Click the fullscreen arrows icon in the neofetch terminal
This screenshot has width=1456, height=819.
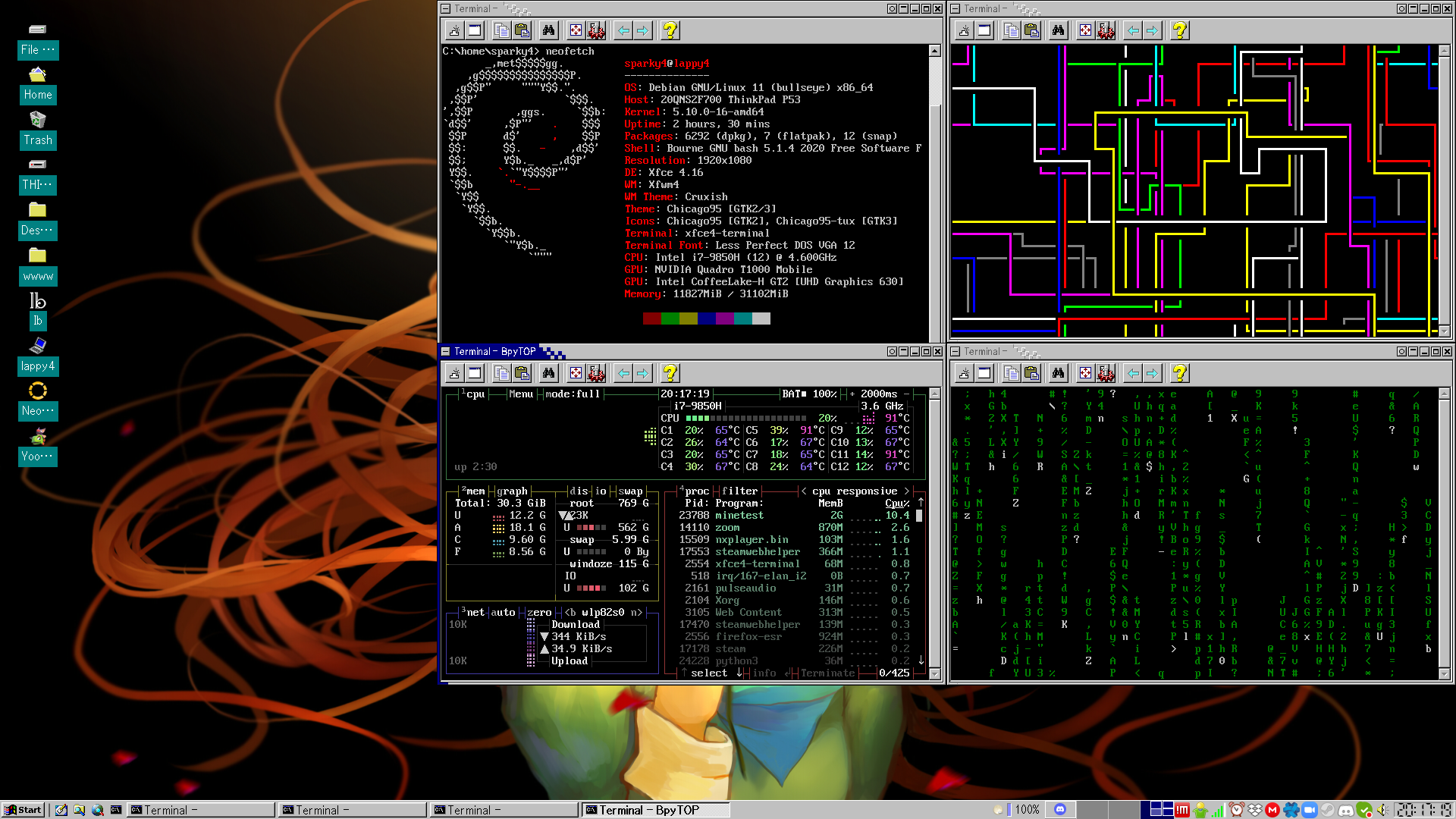coord(576,30)
